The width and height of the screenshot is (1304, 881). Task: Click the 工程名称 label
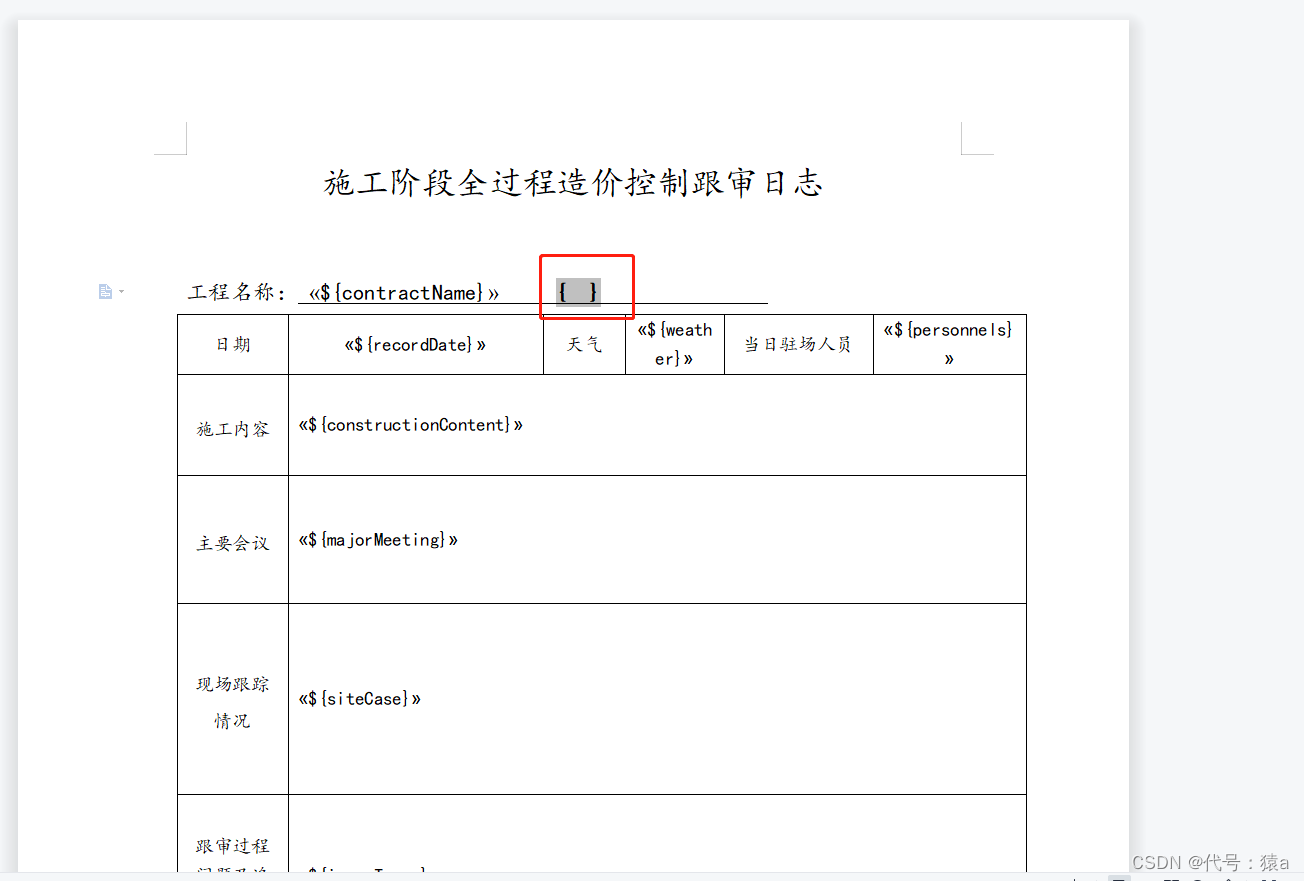(237, 292)
